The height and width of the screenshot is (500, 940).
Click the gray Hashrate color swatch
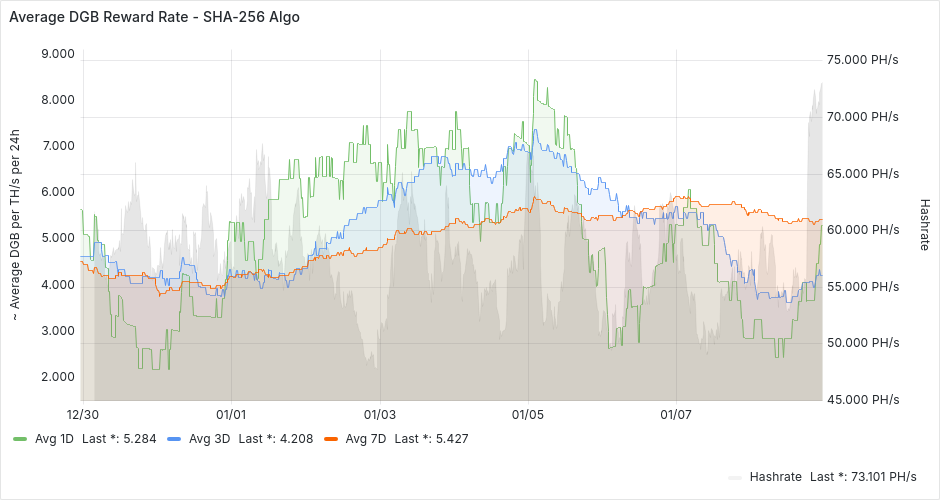[735, 477]
